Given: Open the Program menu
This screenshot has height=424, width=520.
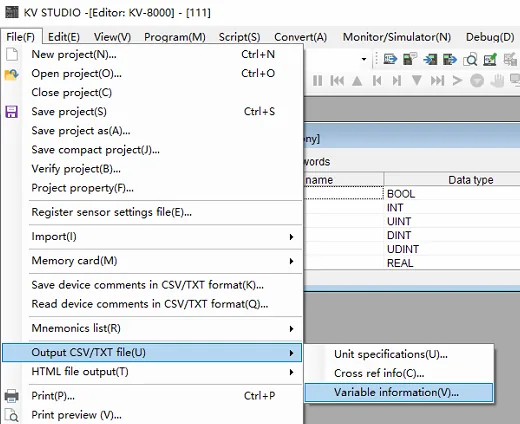Looking at the screenshot, I should click(175, 37).
